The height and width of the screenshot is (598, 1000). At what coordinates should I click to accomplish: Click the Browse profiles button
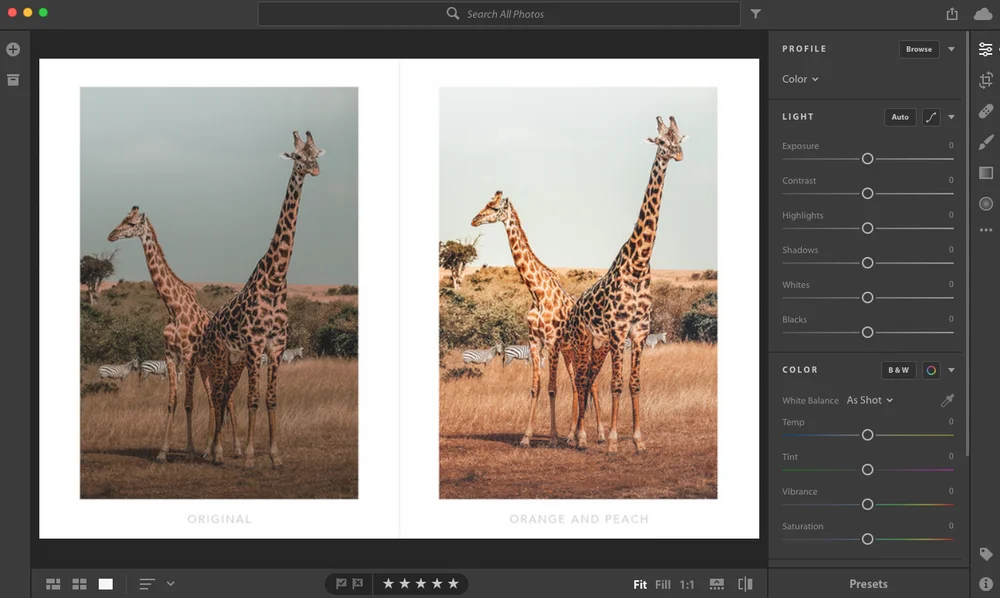click(918, 48)
